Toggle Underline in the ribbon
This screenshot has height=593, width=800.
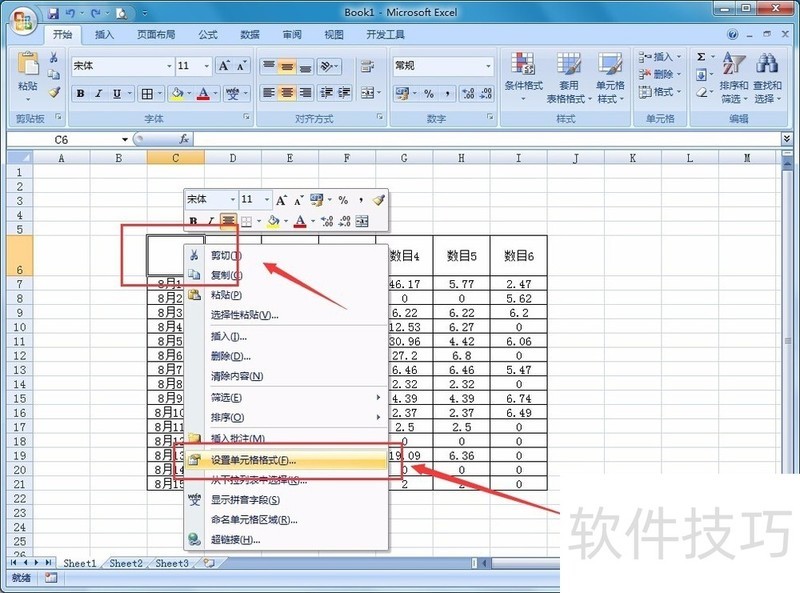pyautogui.click(x=117, y=93)
